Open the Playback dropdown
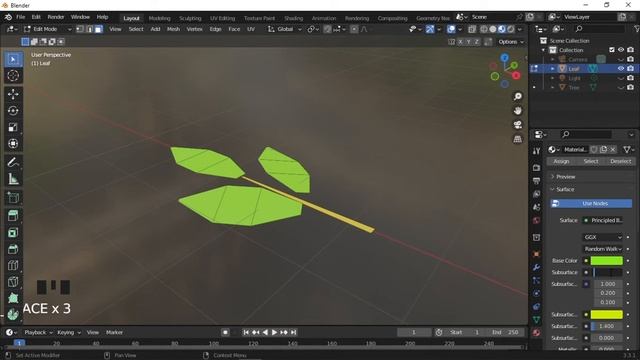640x360 pixels. point(38,332)
